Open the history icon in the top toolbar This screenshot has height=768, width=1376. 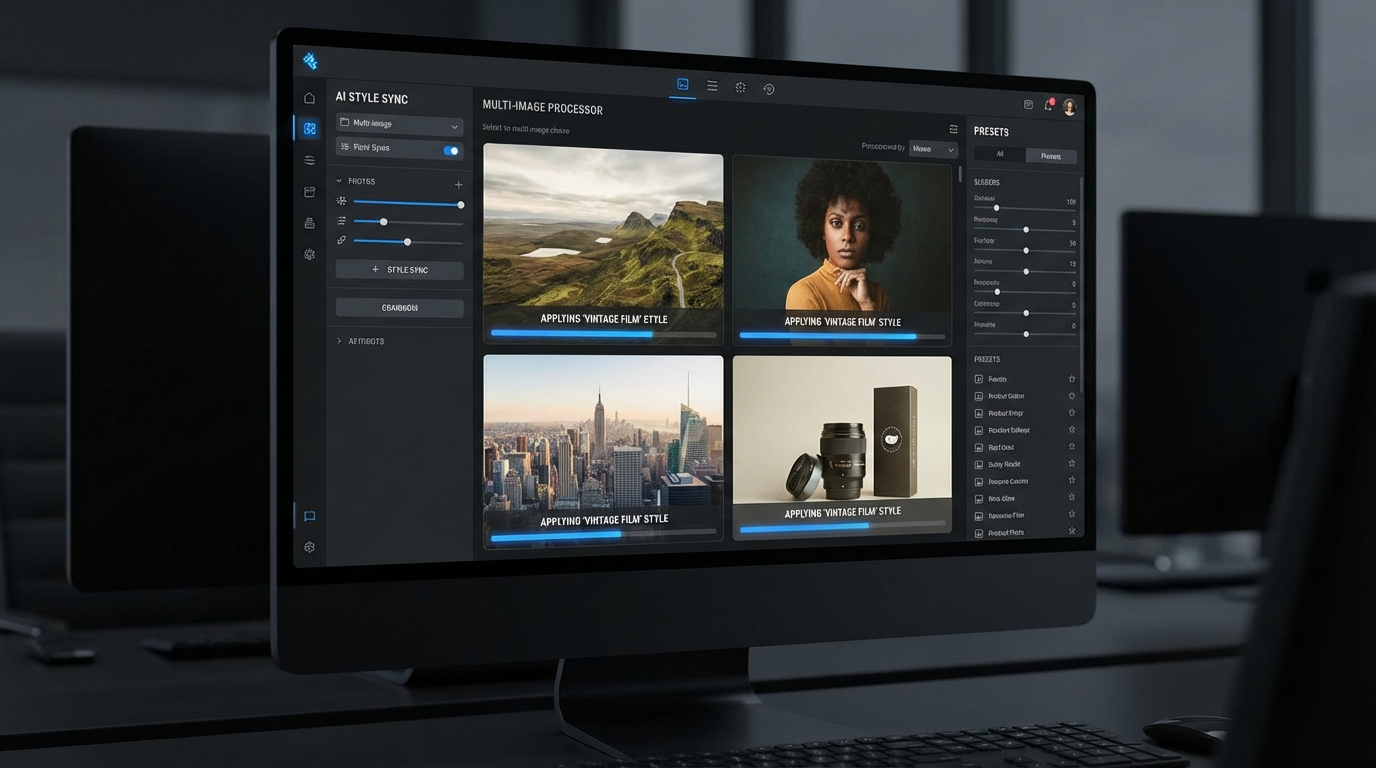click(768, 88)
